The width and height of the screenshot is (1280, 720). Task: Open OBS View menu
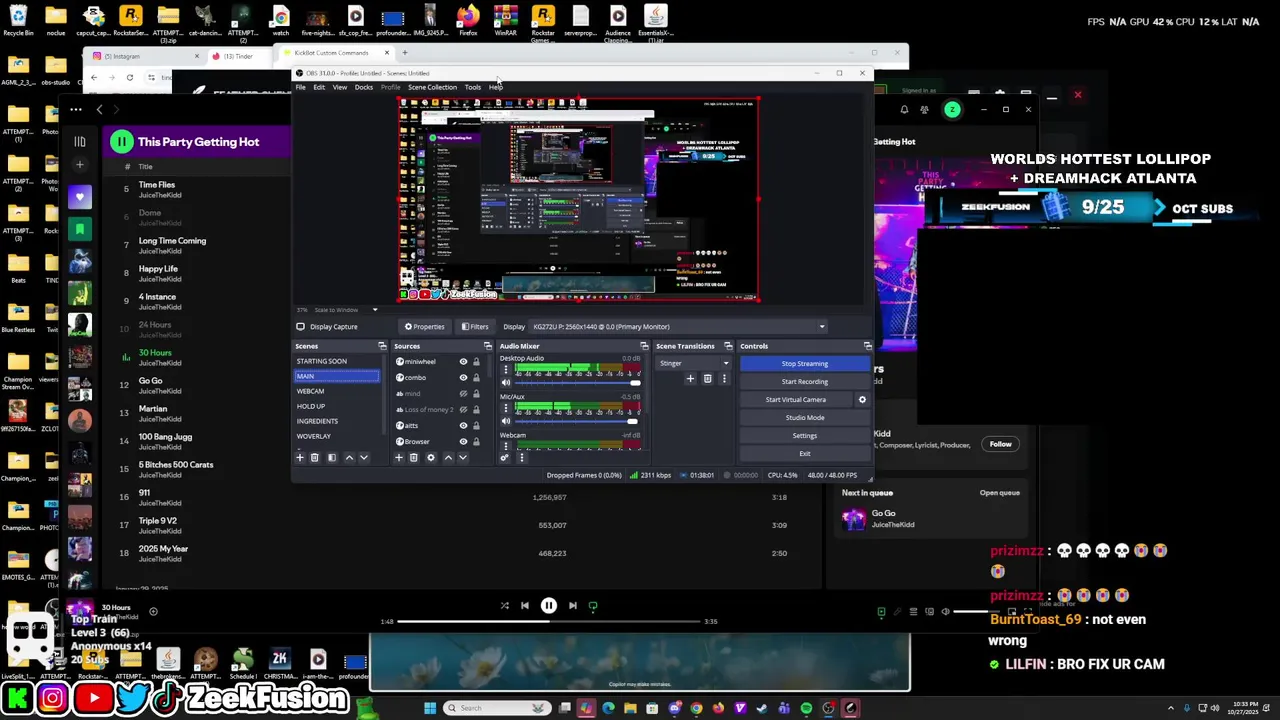(x=340, y=87)
